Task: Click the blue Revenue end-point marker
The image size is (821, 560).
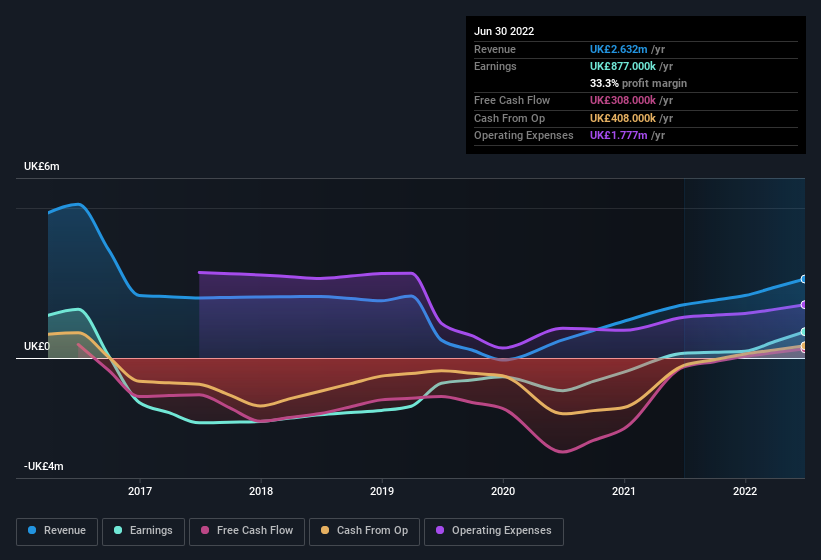Action: [x=804, y=279]
